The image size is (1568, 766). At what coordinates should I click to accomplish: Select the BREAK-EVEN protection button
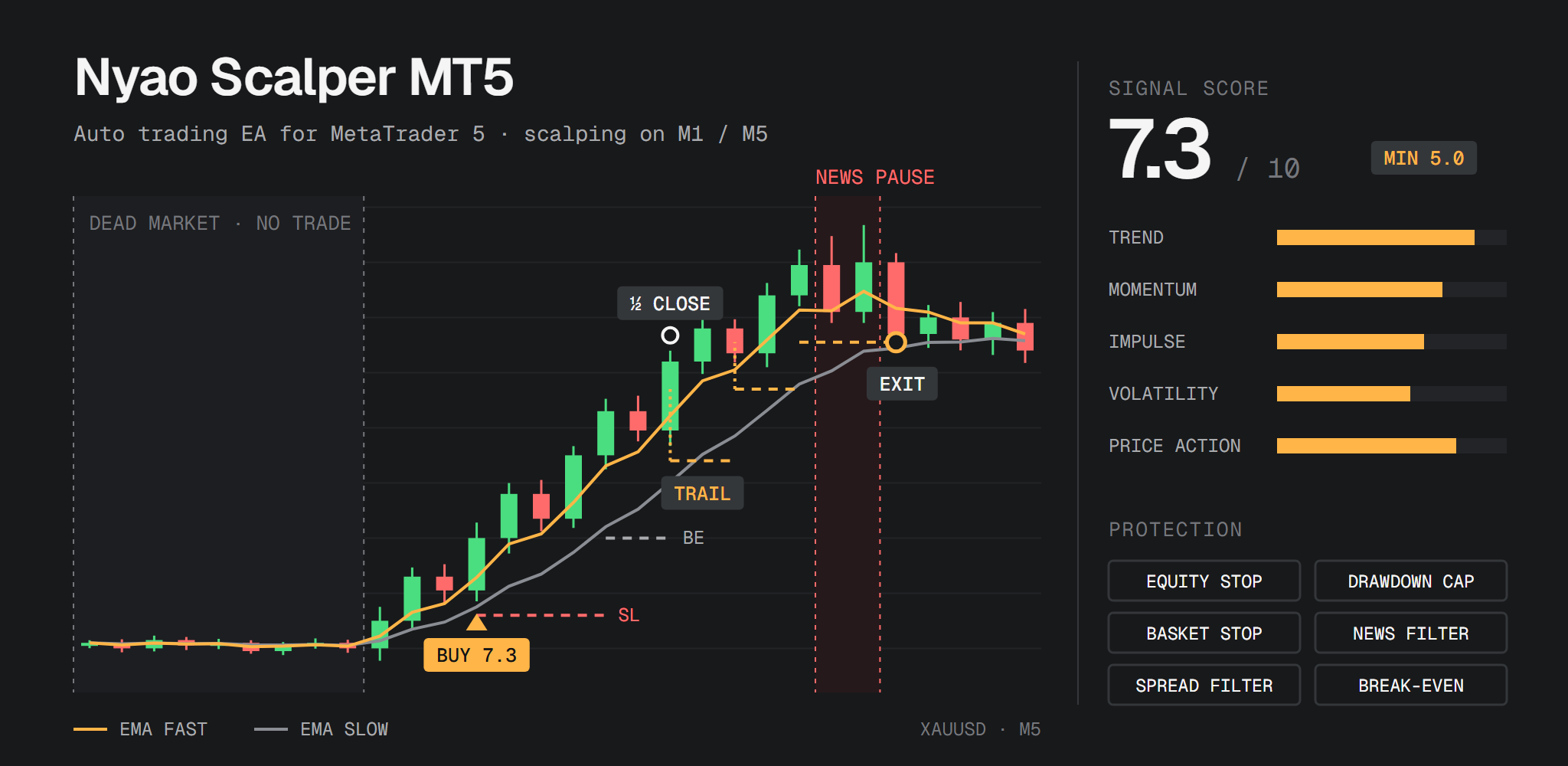(x=1410, y=685)
